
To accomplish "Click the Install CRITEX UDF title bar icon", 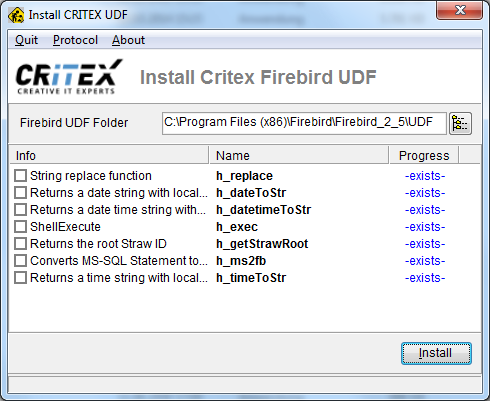I will [x=16, y=15].
